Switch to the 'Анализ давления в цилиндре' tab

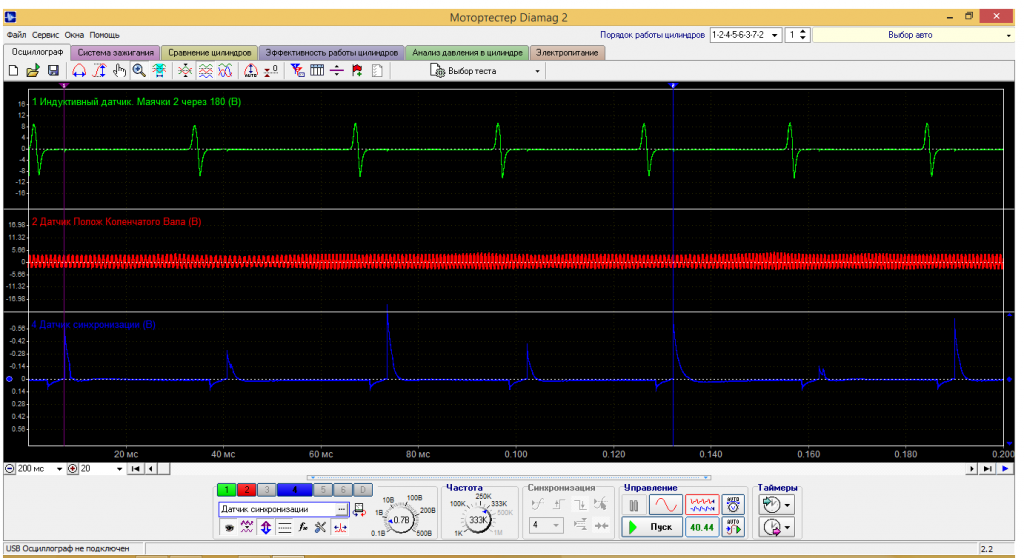(x=468, y=52)
